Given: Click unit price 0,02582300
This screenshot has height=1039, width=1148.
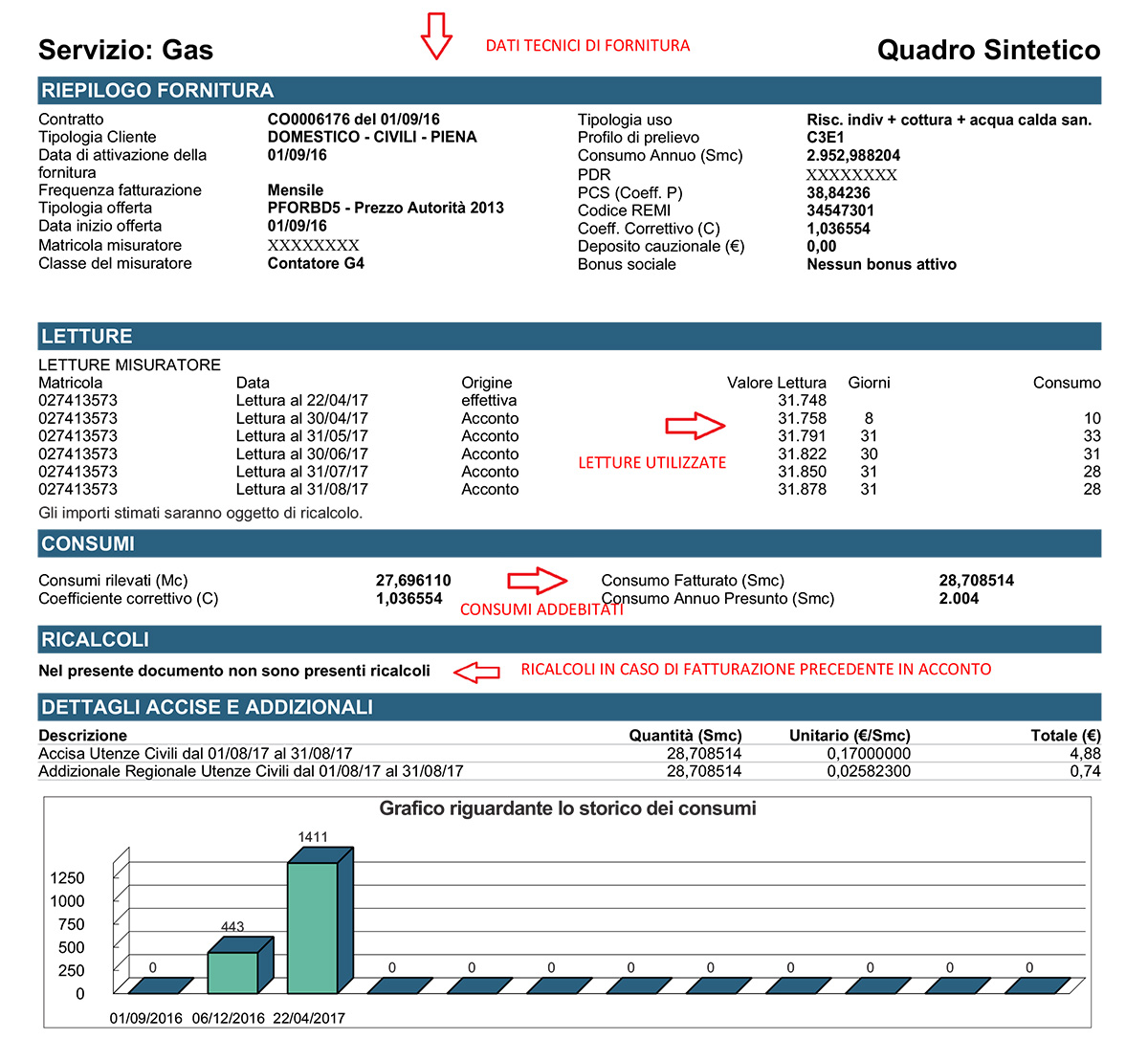Looking at the screenshot, I should point(869,771).
